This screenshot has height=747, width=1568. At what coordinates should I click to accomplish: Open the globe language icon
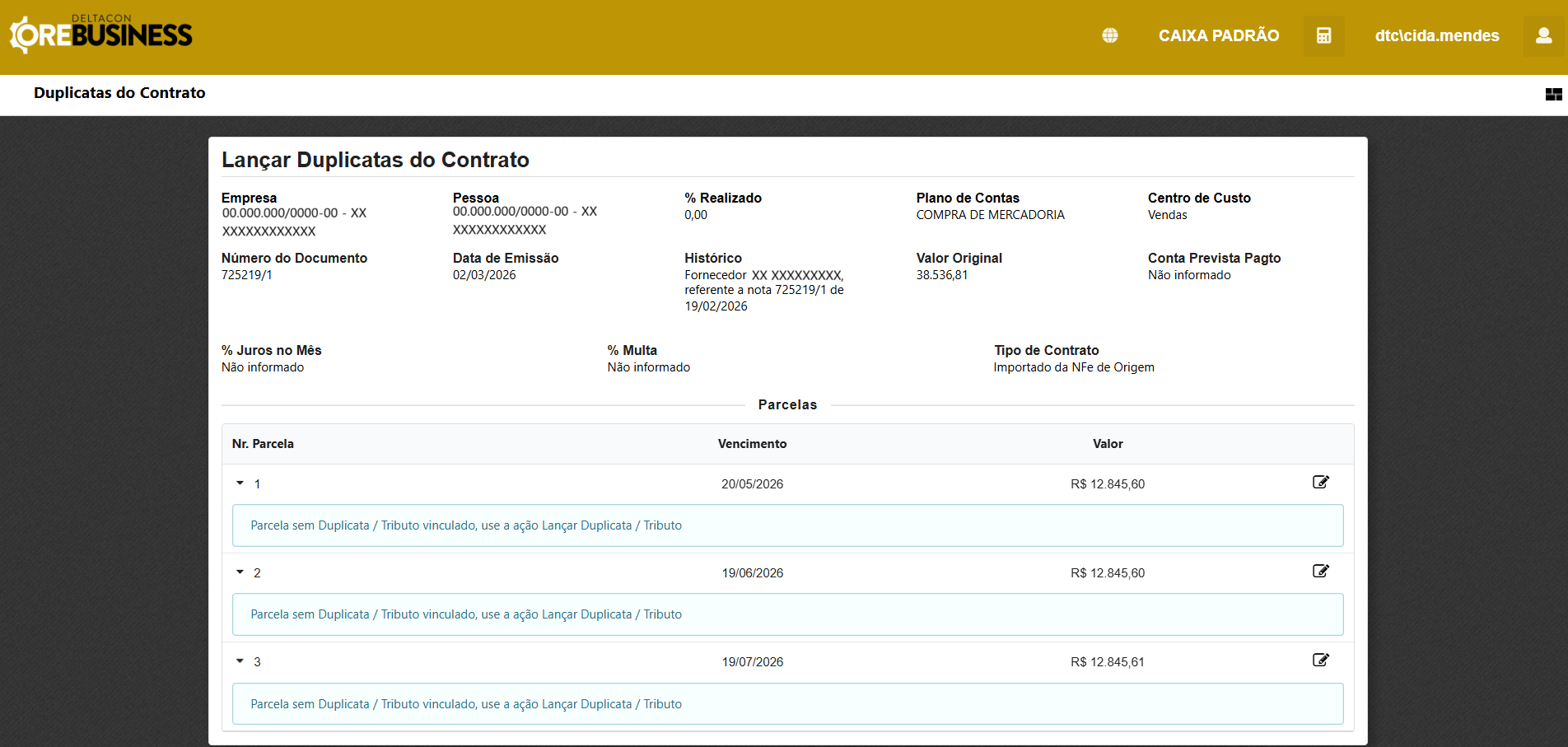[1110, 35]
